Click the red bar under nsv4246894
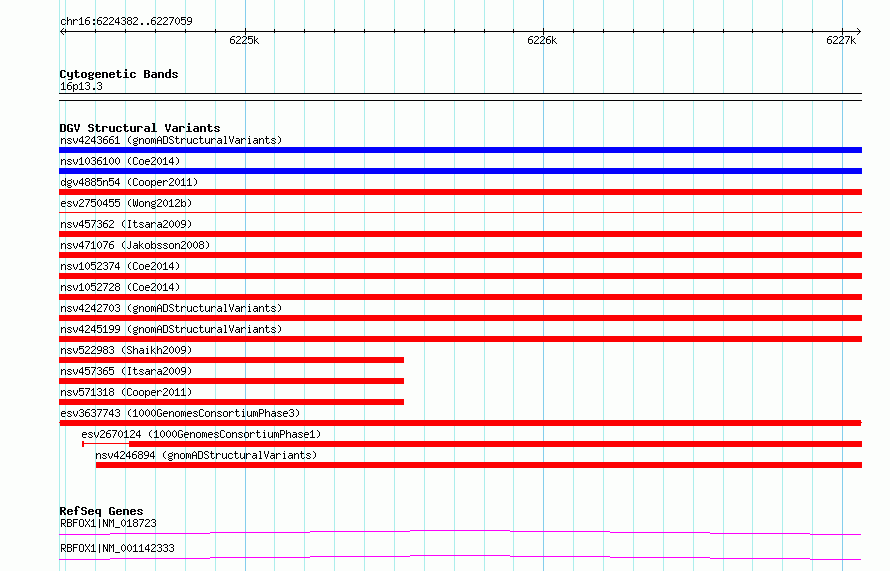890x571 pixels. [x=479, y=465]
